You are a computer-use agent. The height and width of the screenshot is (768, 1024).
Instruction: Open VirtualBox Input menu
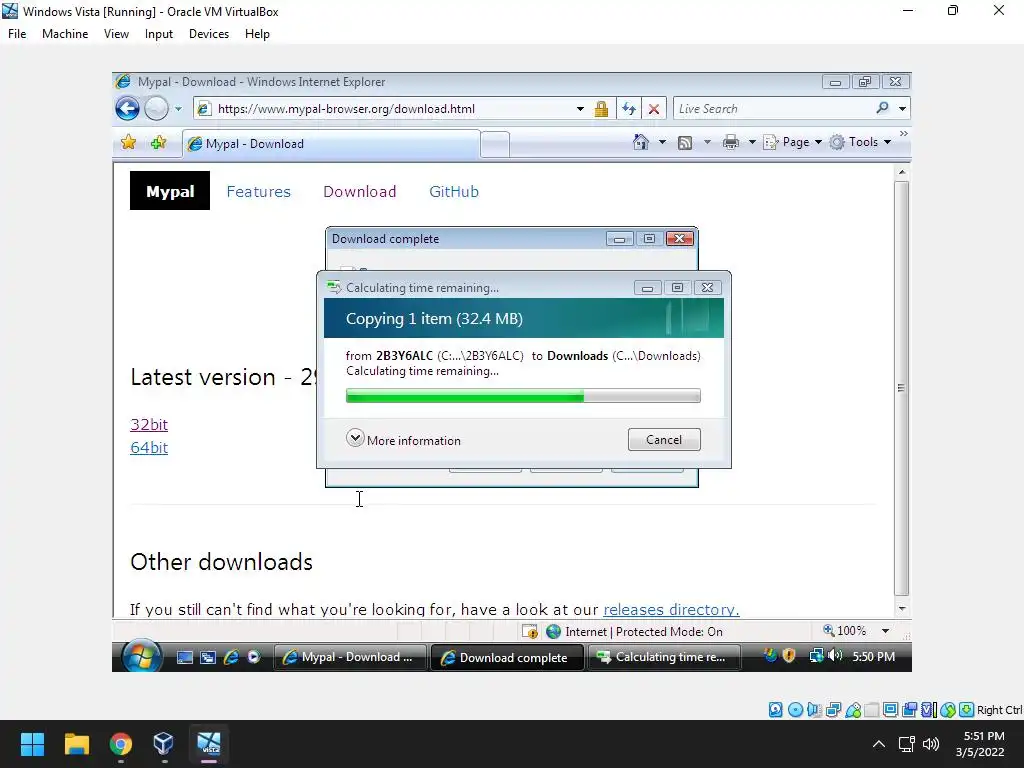159,34
